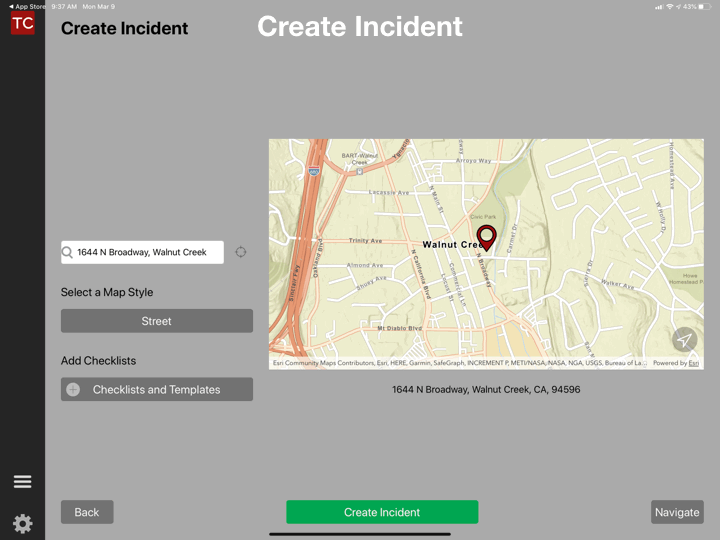Viewport: 720px width, 540px height.
Task: Tap the battery icon in status bar
Action: [703, 6]
